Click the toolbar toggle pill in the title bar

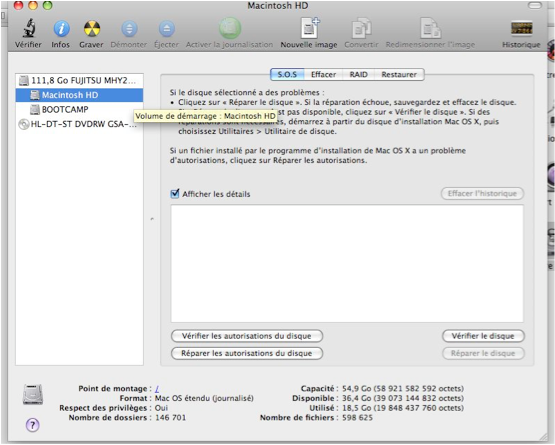click(x=535, y=5)
